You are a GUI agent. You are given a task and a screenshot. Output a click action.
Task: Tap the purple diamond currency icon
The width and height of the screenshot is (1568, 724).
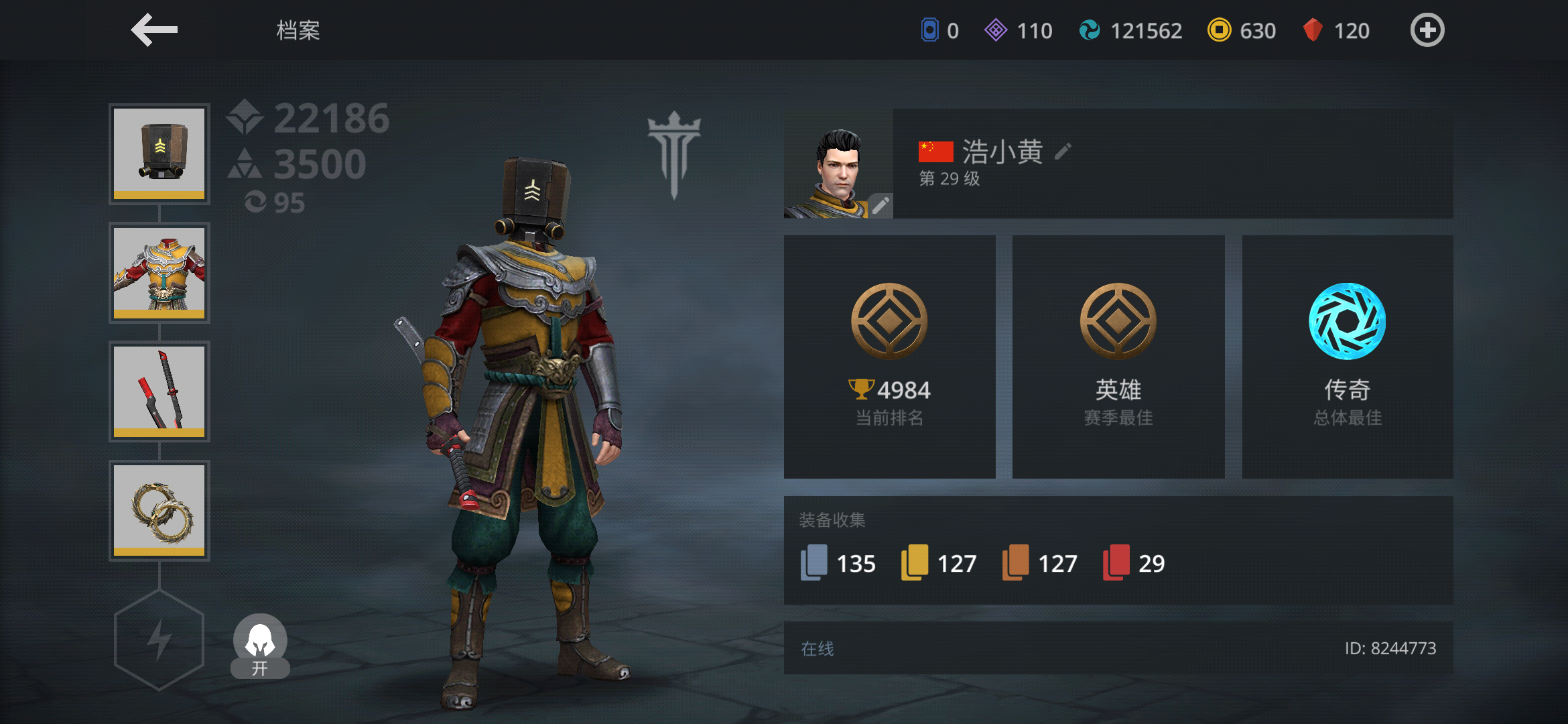click(996, 30)
